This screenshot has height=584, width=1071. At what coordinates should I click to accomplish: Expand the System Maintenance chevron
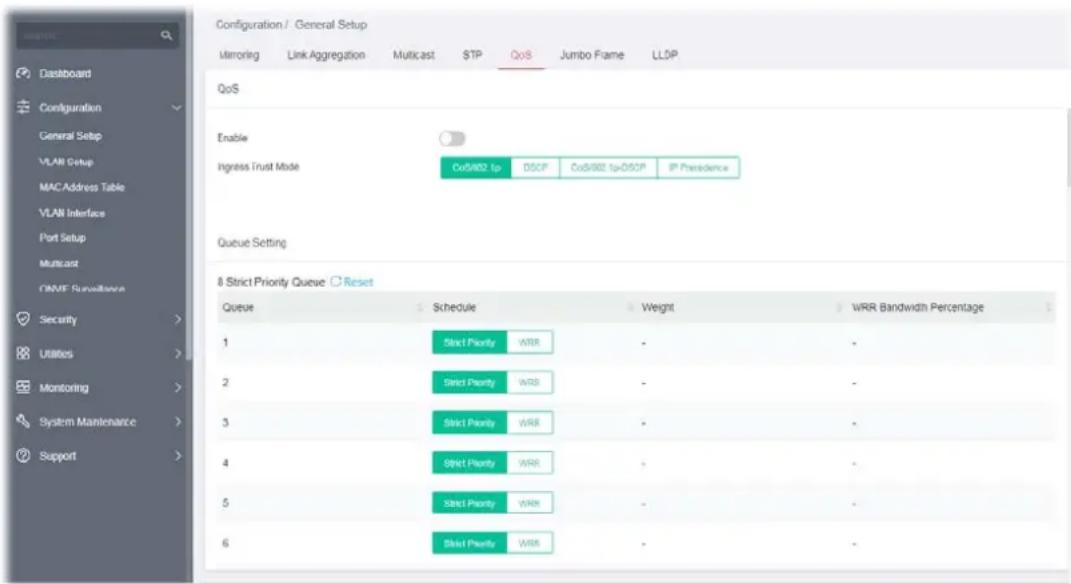pos(178,421)
